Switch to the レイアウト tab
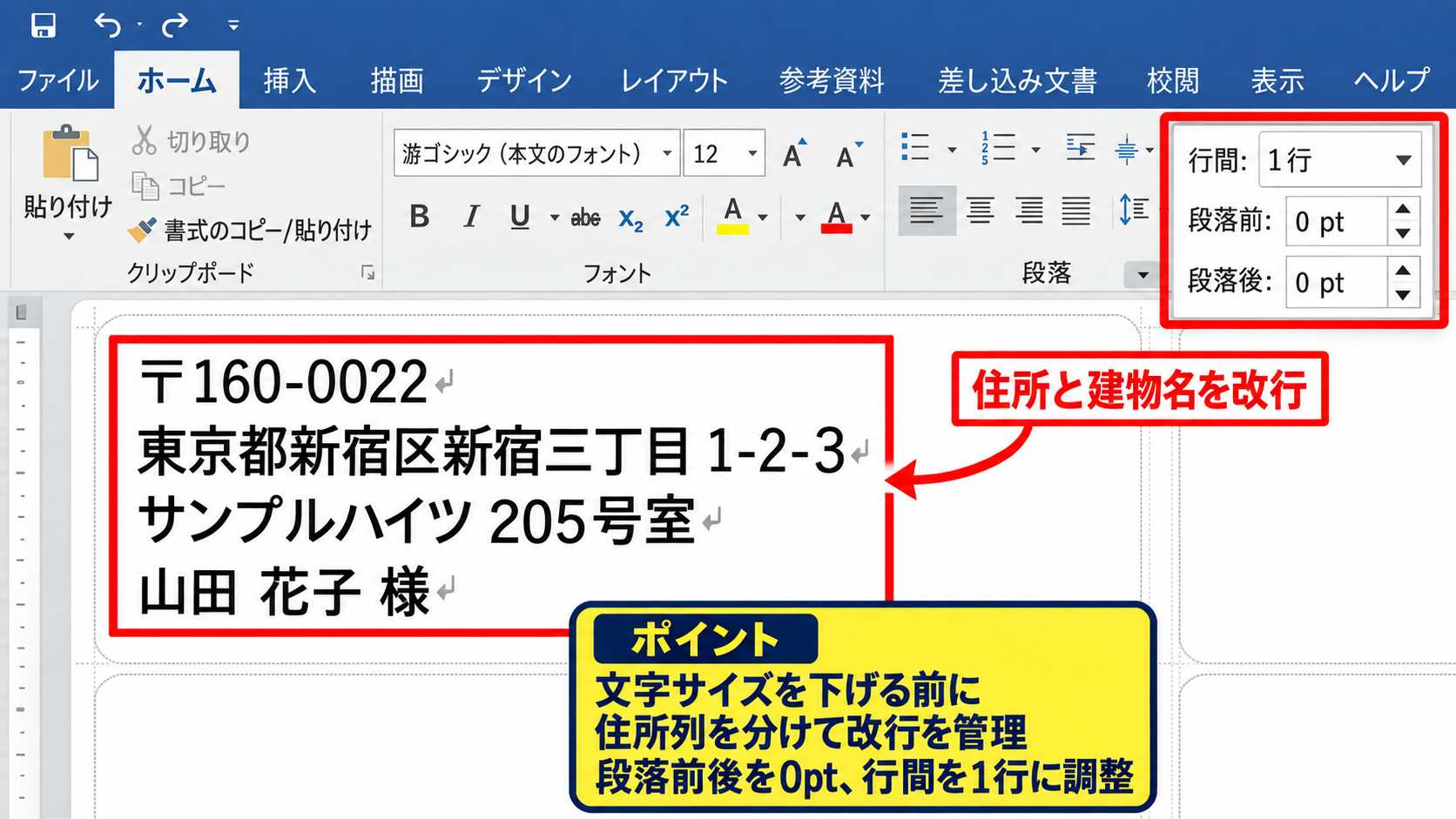Viewport: 1456px width, 819px height. 674,81
